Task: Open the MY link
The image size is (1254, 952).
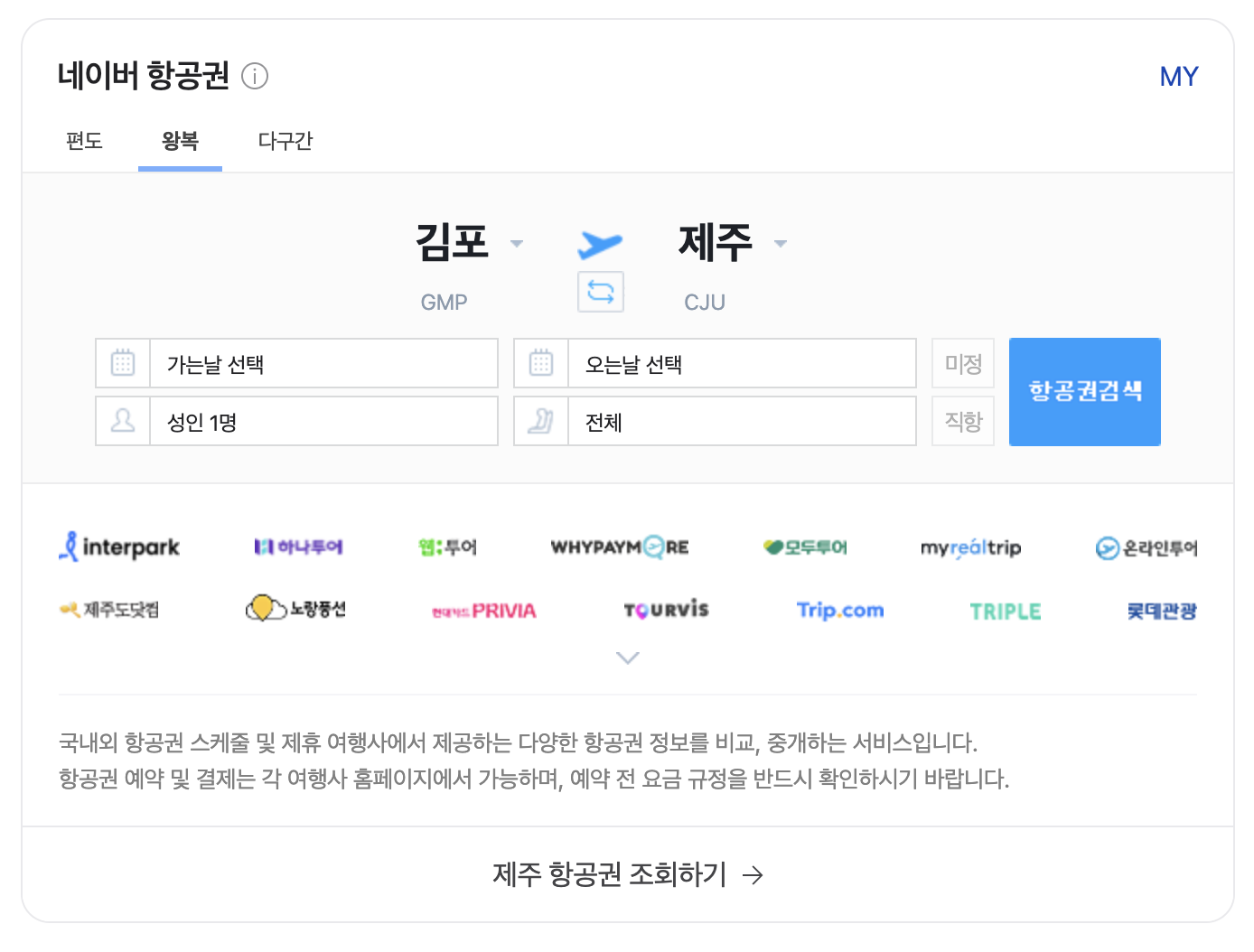Action: click(x=1179, y=77)
